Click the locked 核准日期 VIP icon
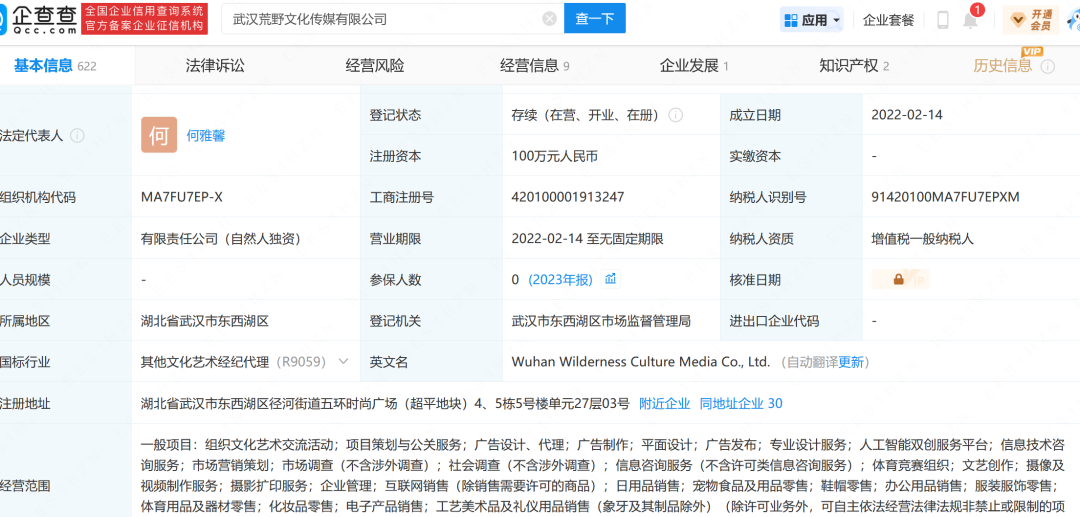Image resolution: width=1080 pixels, height=517 pixels. pyautogui.click(x=900, y=279)
